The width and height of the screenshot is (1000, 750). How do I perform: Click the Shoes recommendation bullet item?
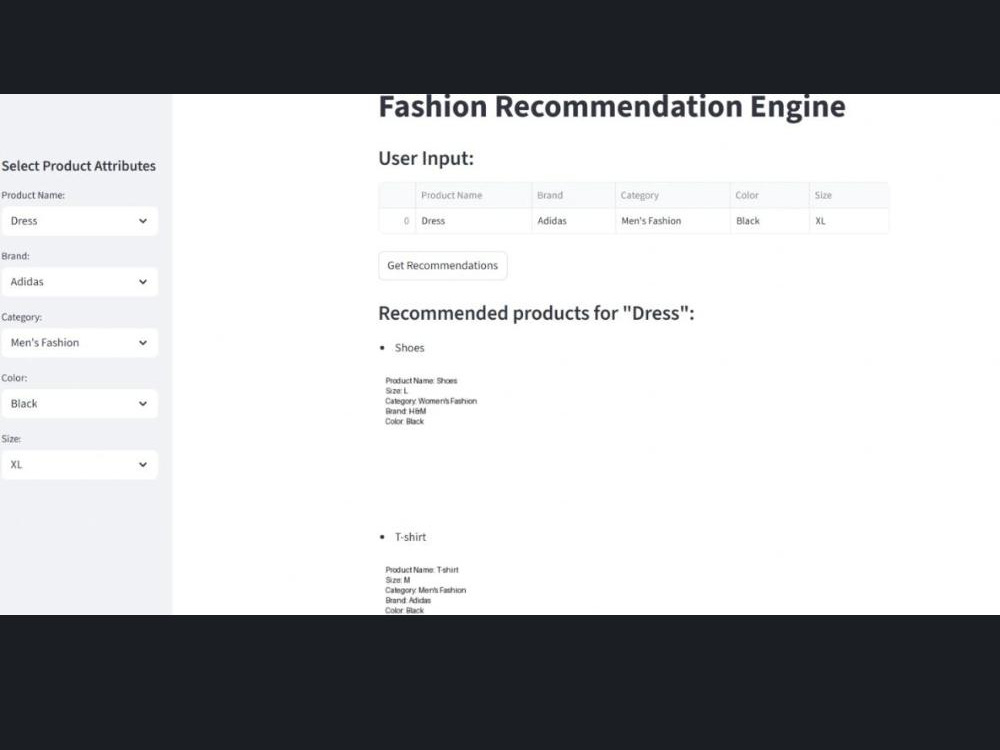[409, 348]
